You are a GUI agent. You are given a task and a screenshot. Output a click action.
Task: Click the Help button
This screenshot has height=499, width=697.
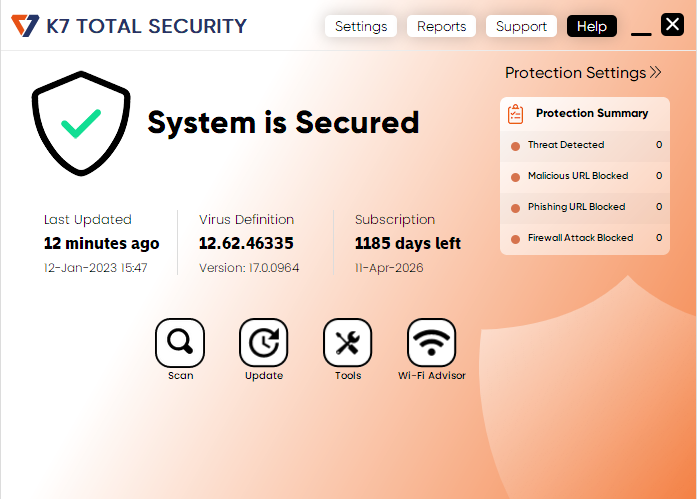[591, 26]
